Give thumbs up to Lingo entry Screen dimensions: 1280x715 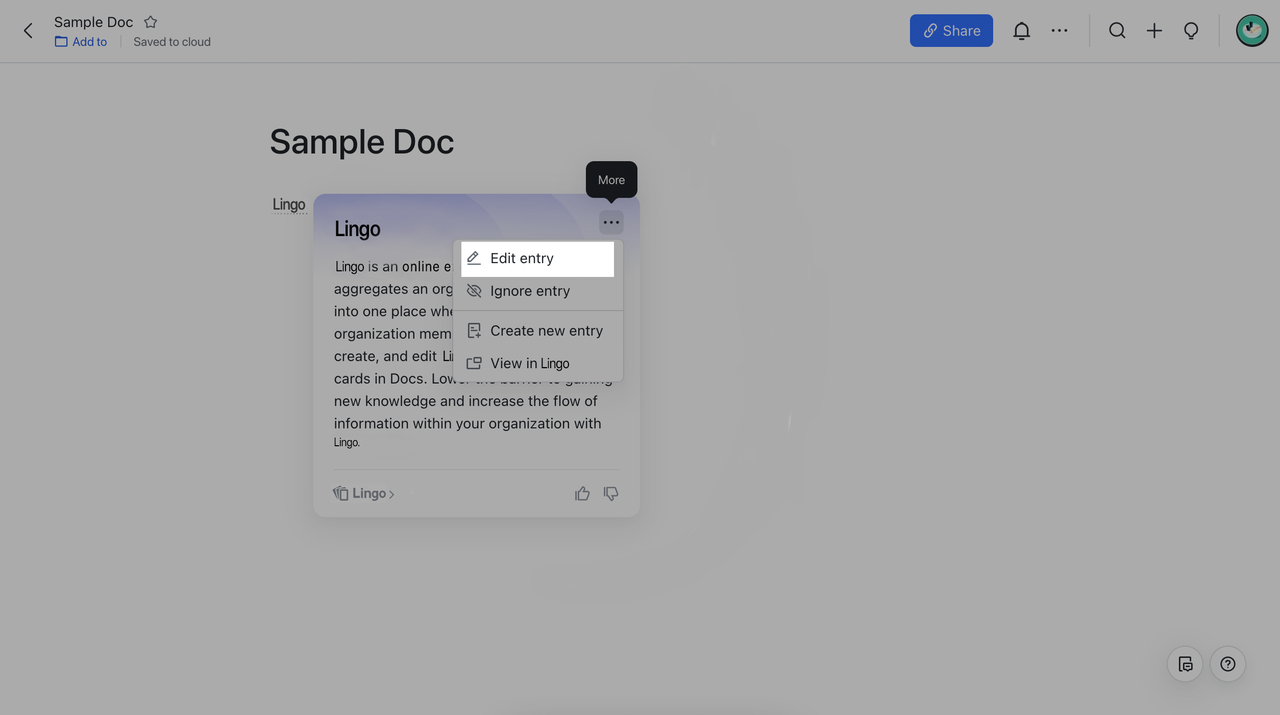click(x=582, y=494)
